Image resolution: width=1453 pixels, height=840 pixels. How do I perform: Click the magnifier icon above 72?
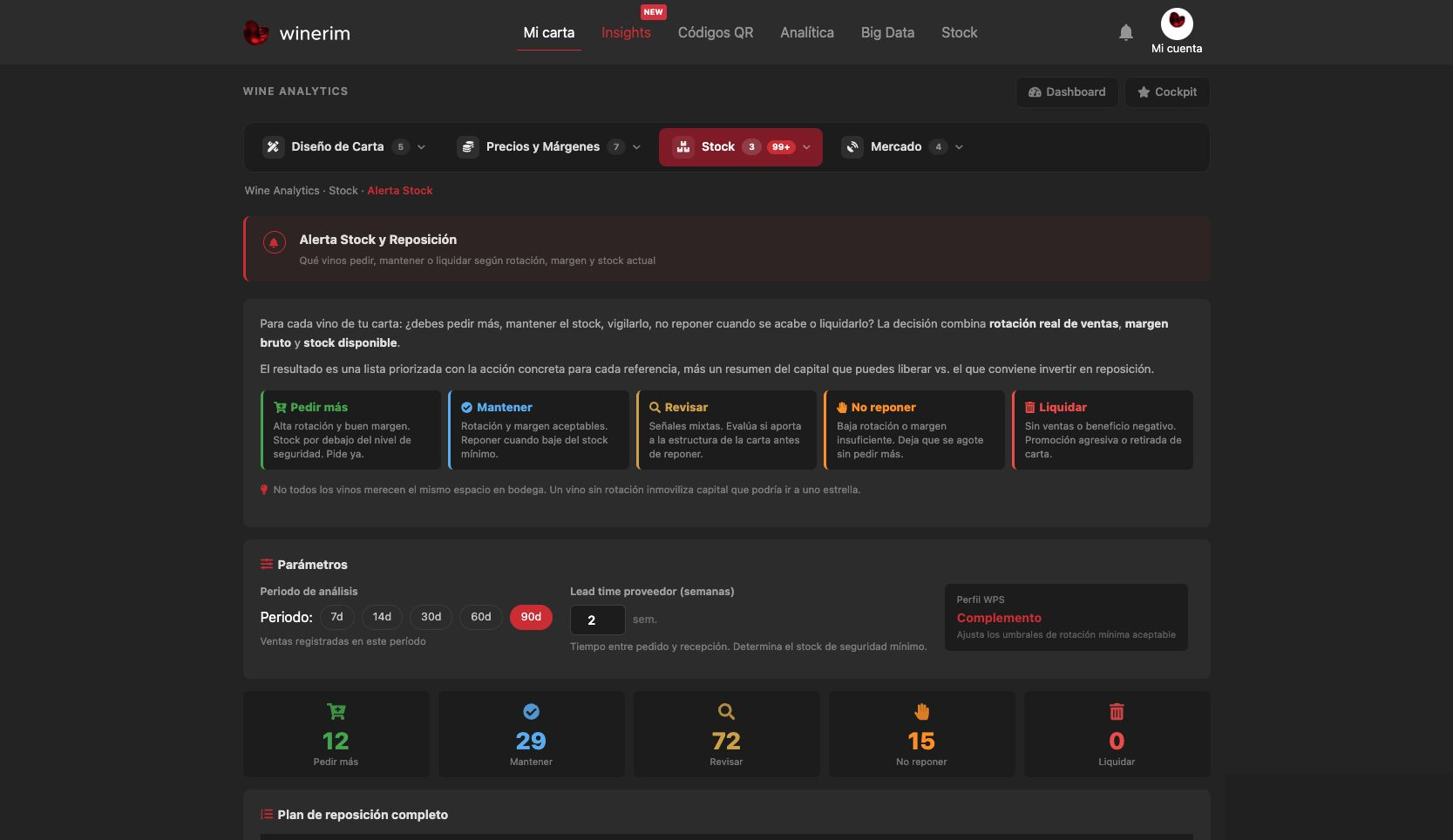[x=726, y=712]
